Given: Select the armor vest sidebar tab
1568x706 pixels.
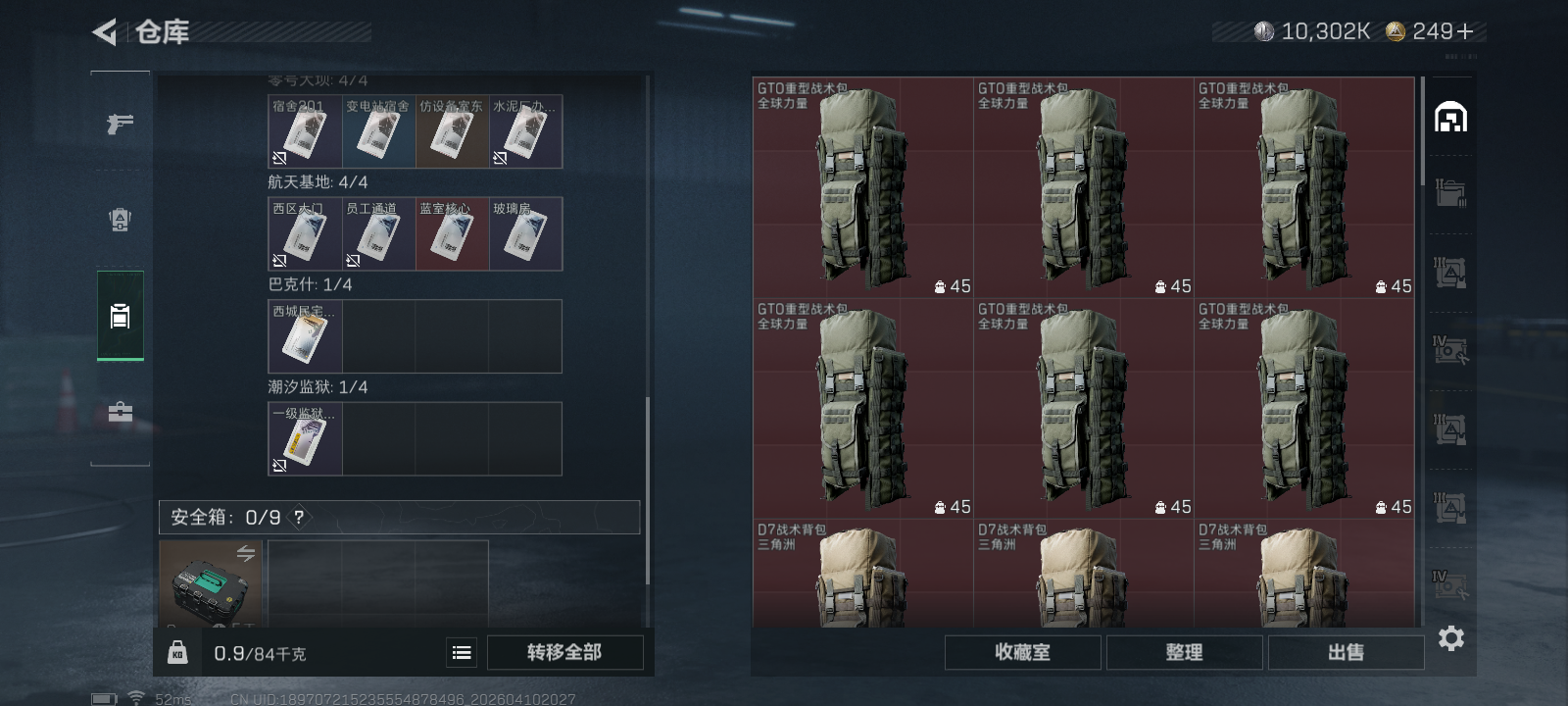Looking at the screenshot, I should (120, 220).
